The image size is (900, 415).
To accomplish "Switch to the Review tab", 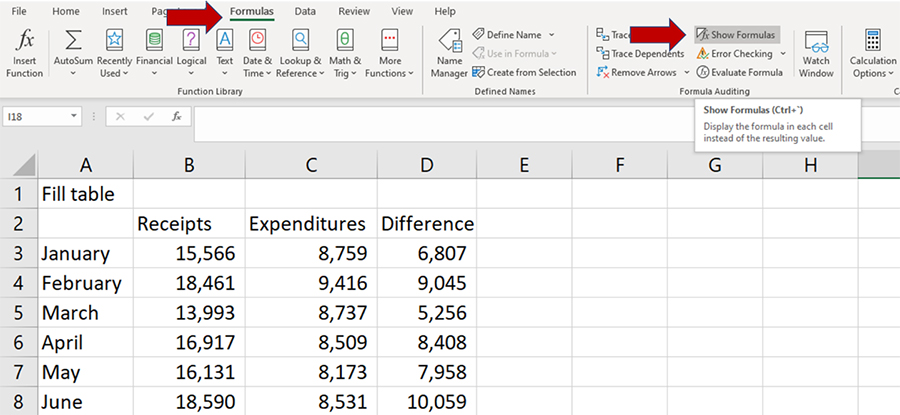I will (x=354, y=11).
